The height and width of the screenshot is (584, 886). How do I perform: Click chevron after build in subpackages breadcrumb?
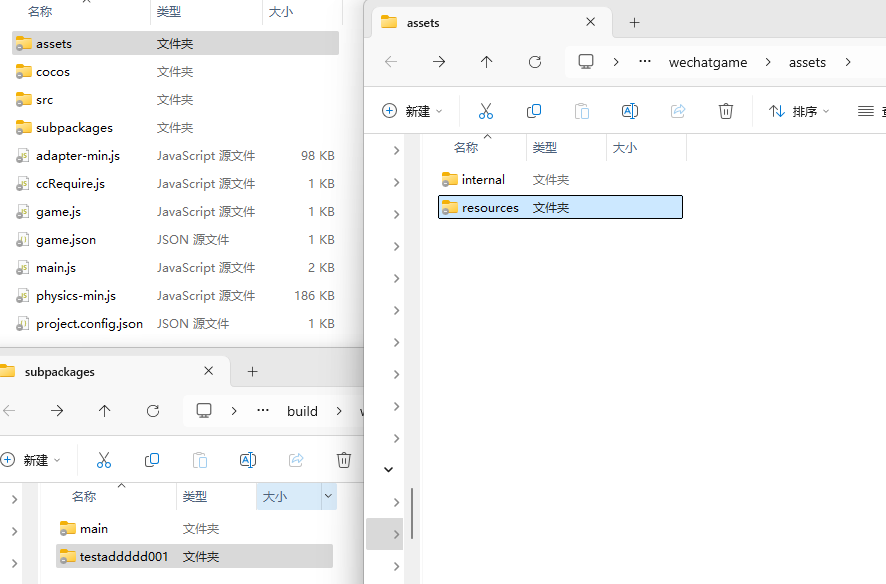point(339,411)
